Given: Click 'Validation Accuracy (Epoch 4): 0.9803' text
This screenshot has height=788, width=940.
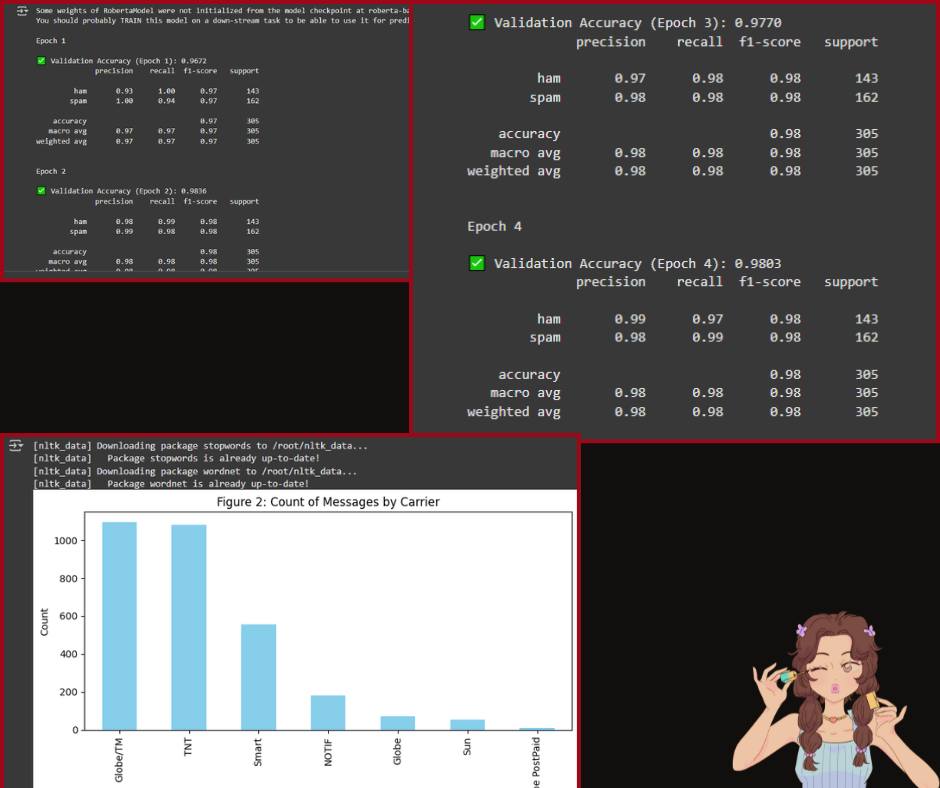Looking at the screenshot, I should click(637, 263).
